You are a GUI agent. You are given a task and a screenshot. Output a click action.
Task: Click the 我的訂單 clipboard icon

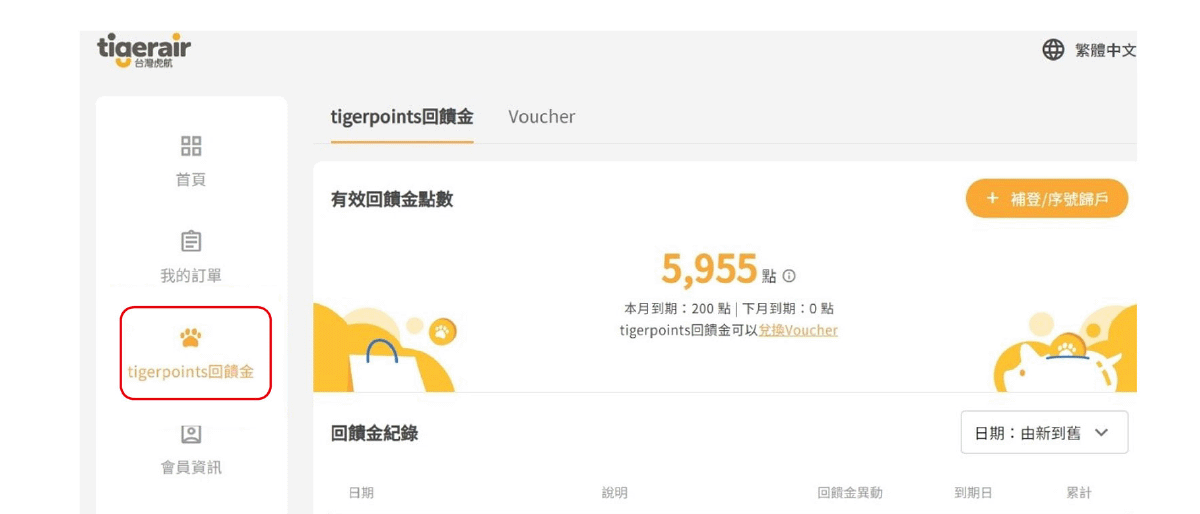[x=191, y=242]
